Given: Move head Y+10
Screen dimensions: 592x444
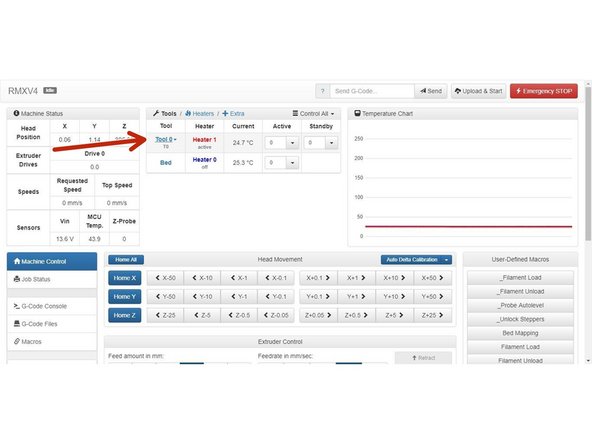Looking at the screenshot, I should [x=395, y=296].
